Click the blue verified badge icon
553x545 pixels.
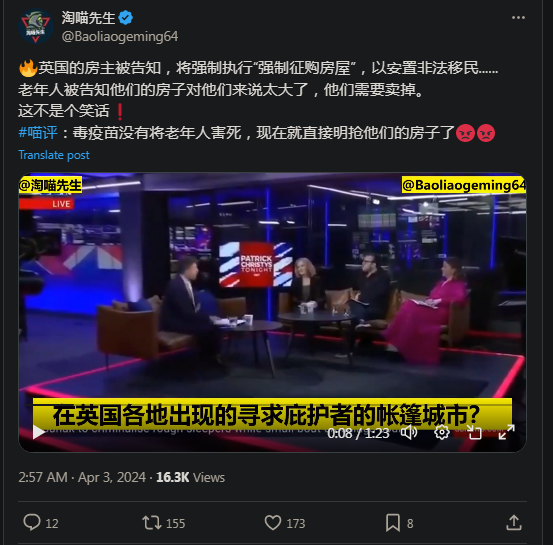pyautogui.click(x=126, y=18)
